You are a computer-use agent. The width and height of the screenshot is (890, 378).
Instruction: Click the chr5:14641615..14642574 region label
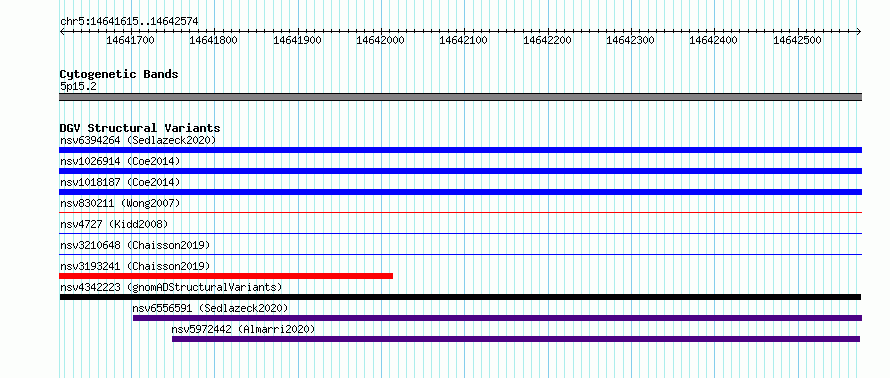(129, 22)
